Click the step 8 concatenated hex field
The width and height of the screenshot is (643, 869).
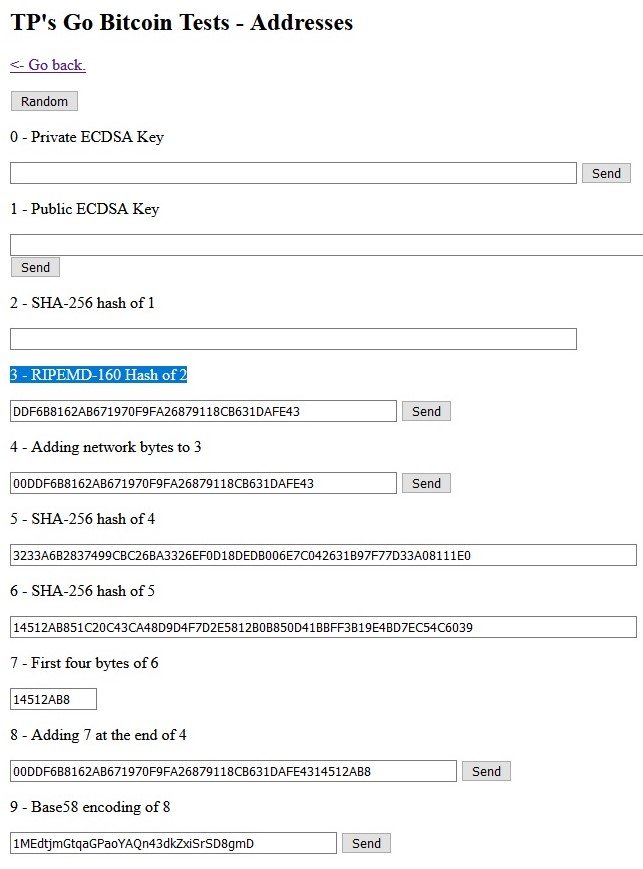tap(233, 771)
